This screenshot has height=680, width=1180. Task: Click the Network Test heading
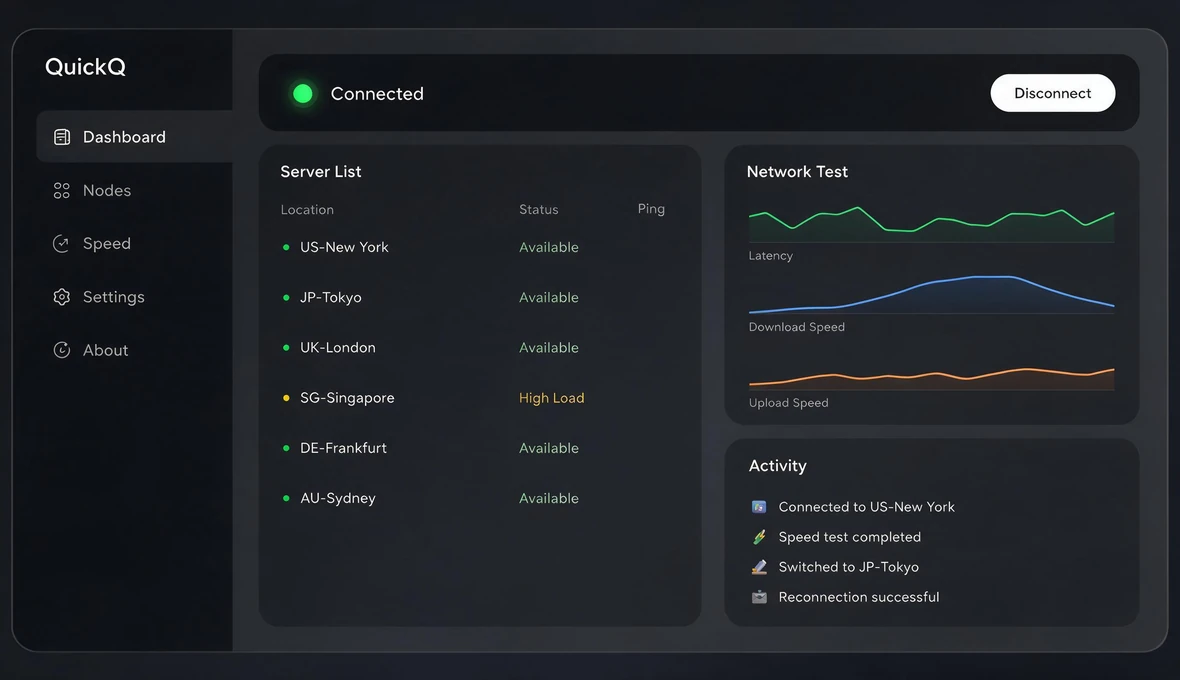pos(797,172)
